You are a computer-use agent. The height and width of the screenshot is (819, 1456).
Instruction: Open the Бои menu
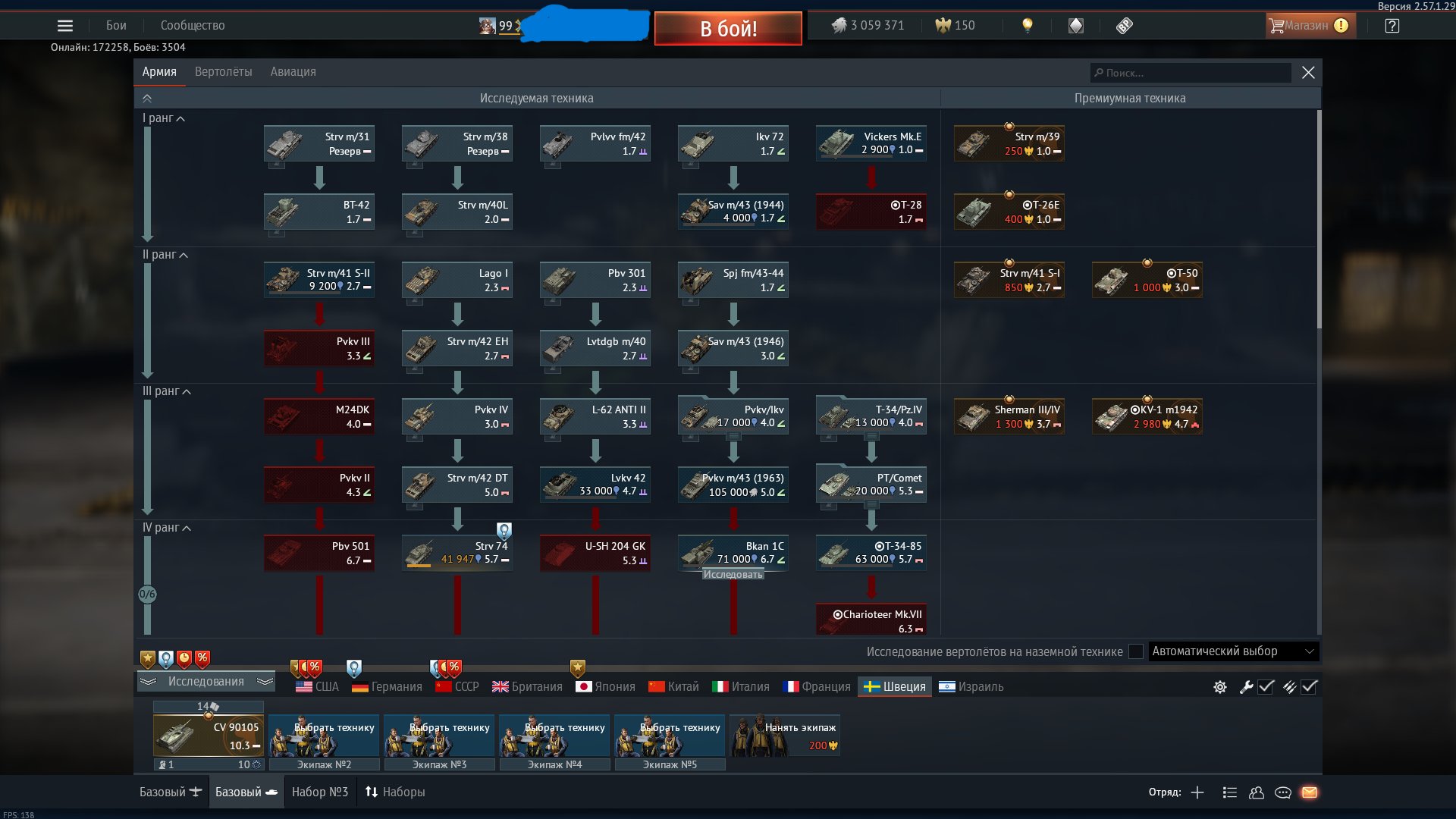coord(116,26)
